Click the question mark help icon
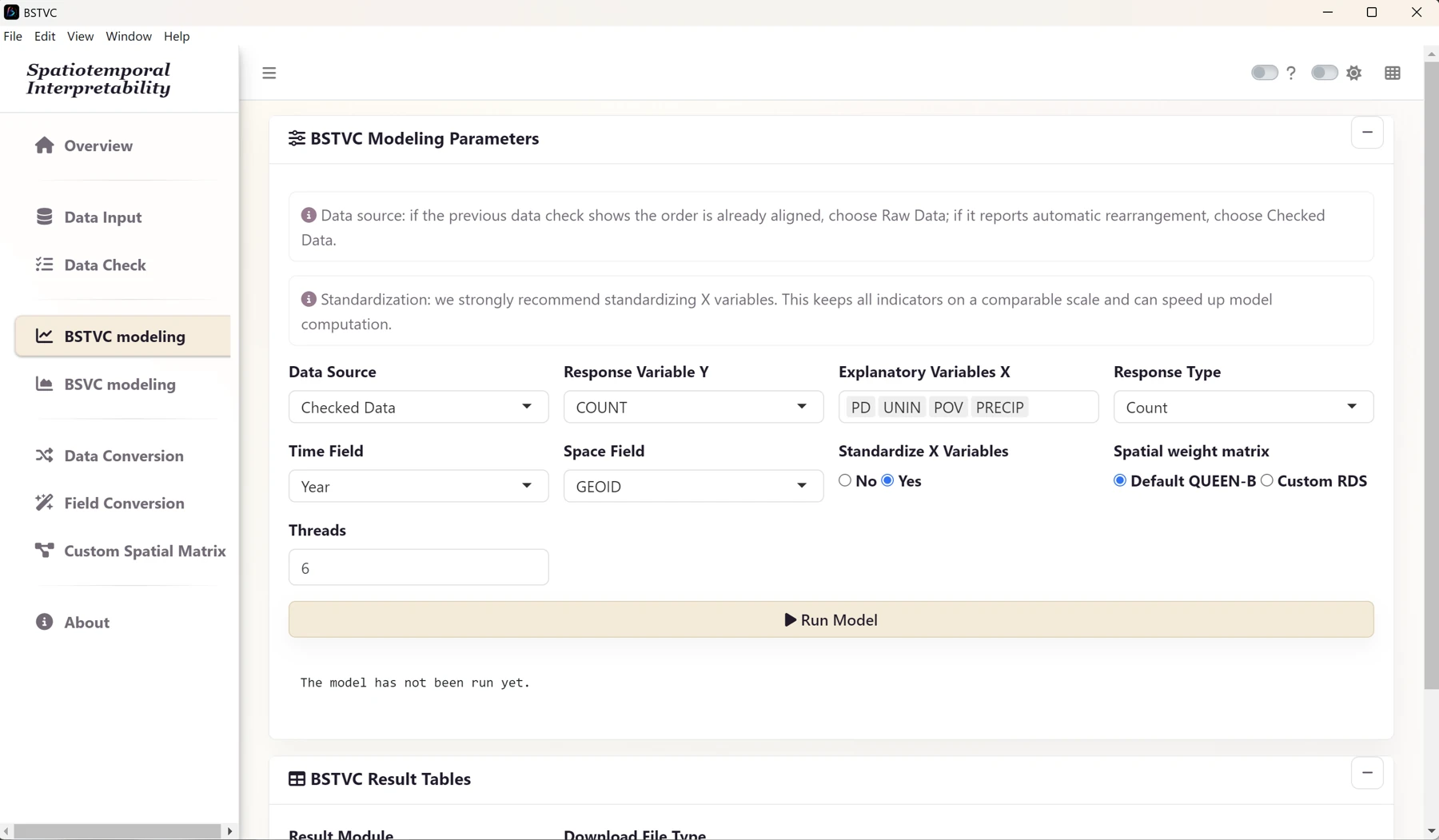The width and height of the screenshot is (1439, 840). pos(1291,73)
